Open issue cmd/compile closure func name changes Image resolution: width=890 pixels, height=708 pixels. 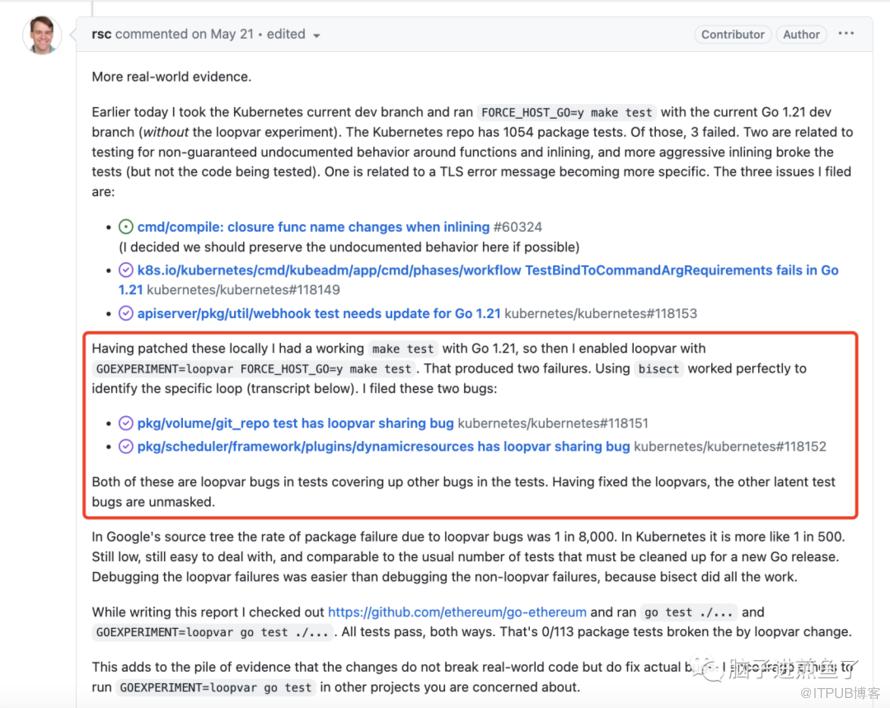313,227
